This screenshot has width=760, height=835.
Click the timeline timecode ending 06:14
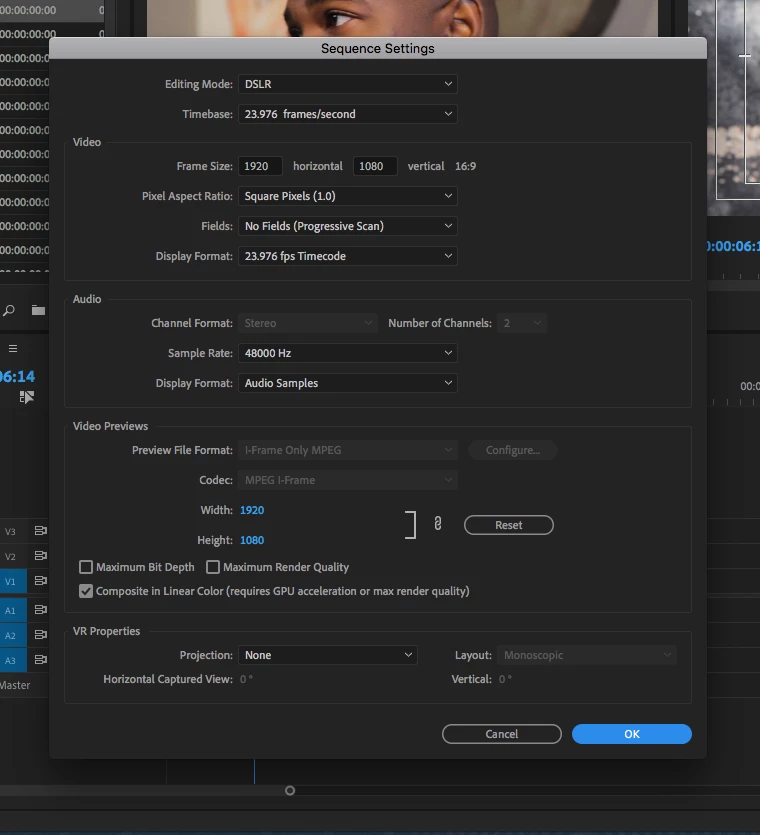point(18,376)
